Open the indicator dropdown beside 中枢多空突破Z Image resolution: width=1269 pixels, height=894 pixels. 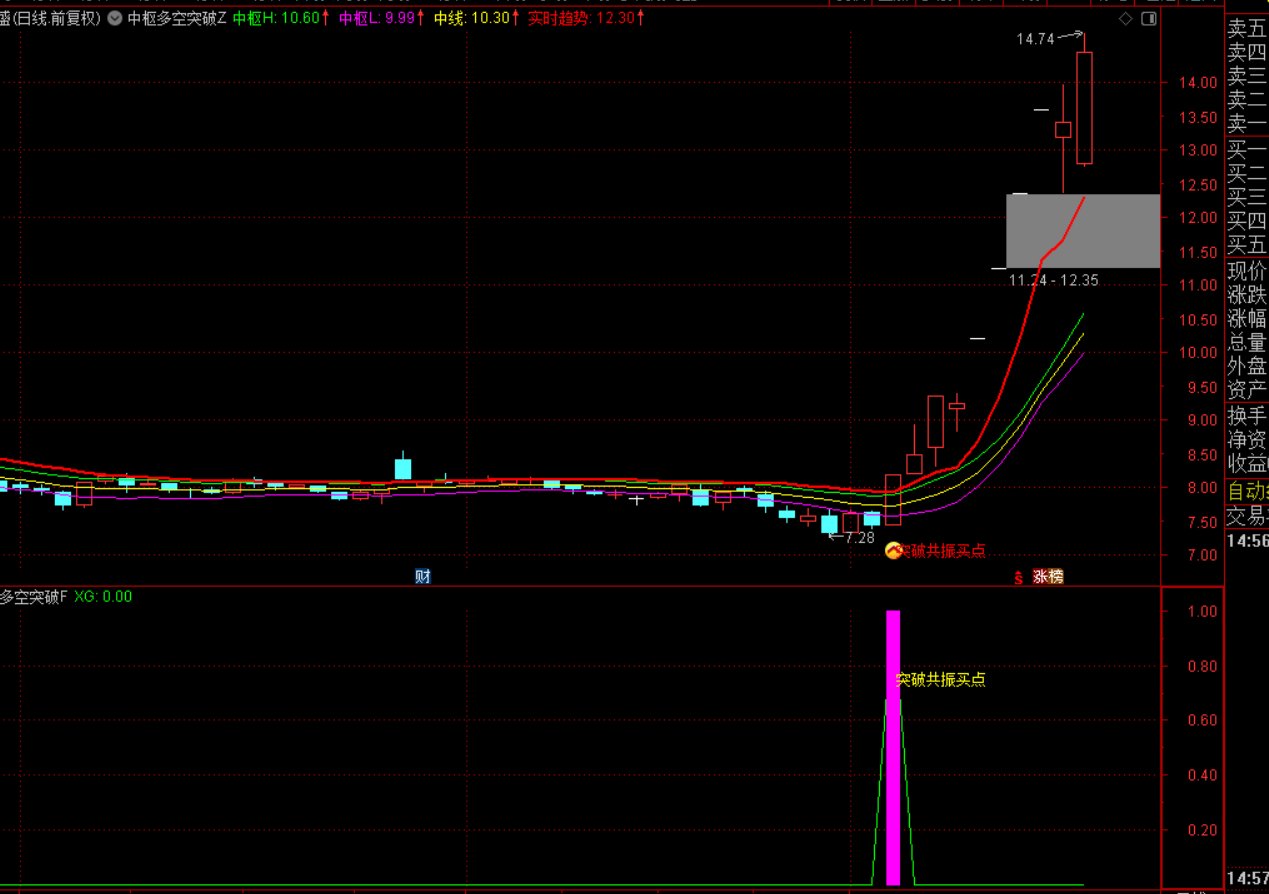click(x=115, y=18)
